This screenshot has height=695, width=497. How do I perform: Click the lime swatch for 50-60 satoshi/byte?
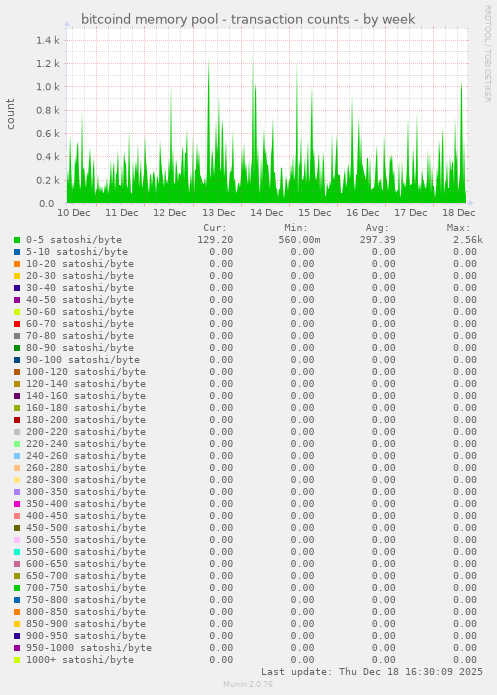click(17, 312)
